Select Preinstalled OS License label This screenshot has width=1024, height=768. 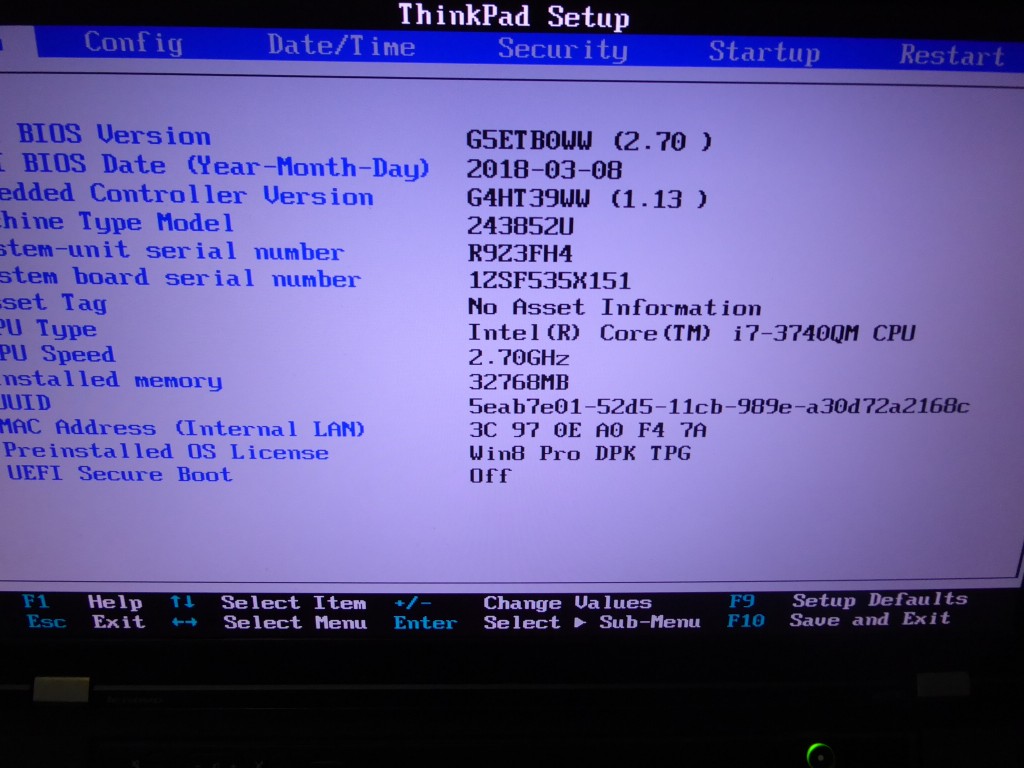pyautogui.click(x=166, y=451)
